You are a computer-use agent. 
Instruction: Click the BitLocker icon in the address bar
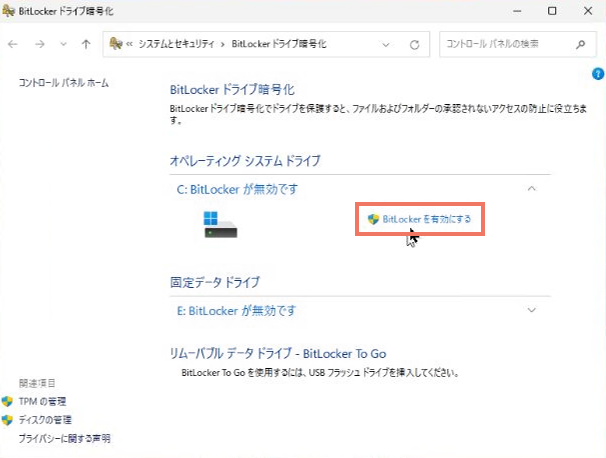117,45
